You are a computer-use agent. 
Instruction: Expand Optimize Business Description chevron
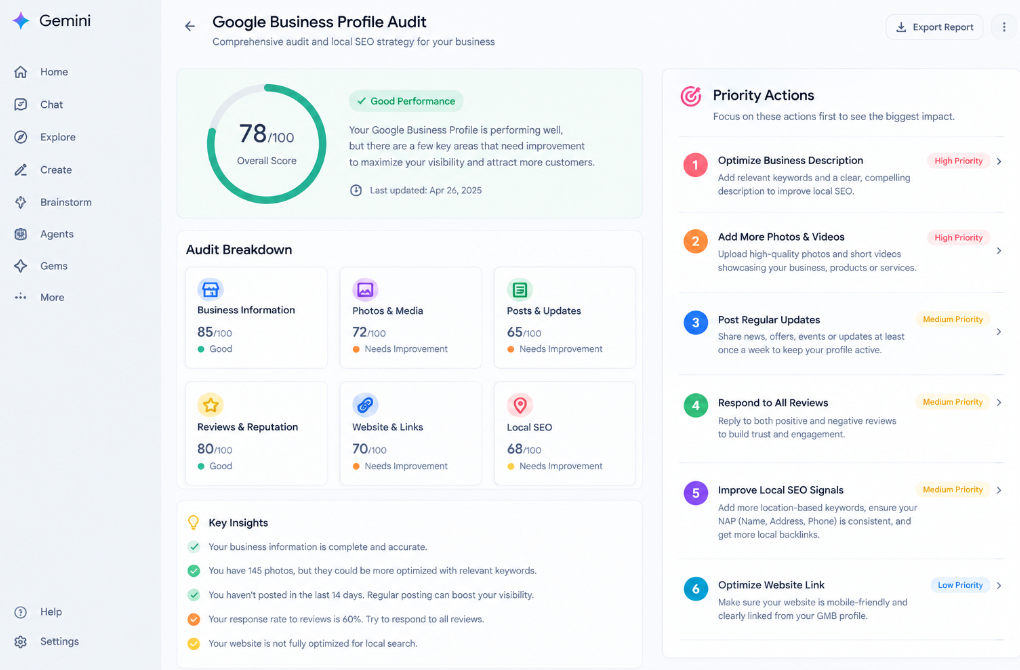pos(999,161)
